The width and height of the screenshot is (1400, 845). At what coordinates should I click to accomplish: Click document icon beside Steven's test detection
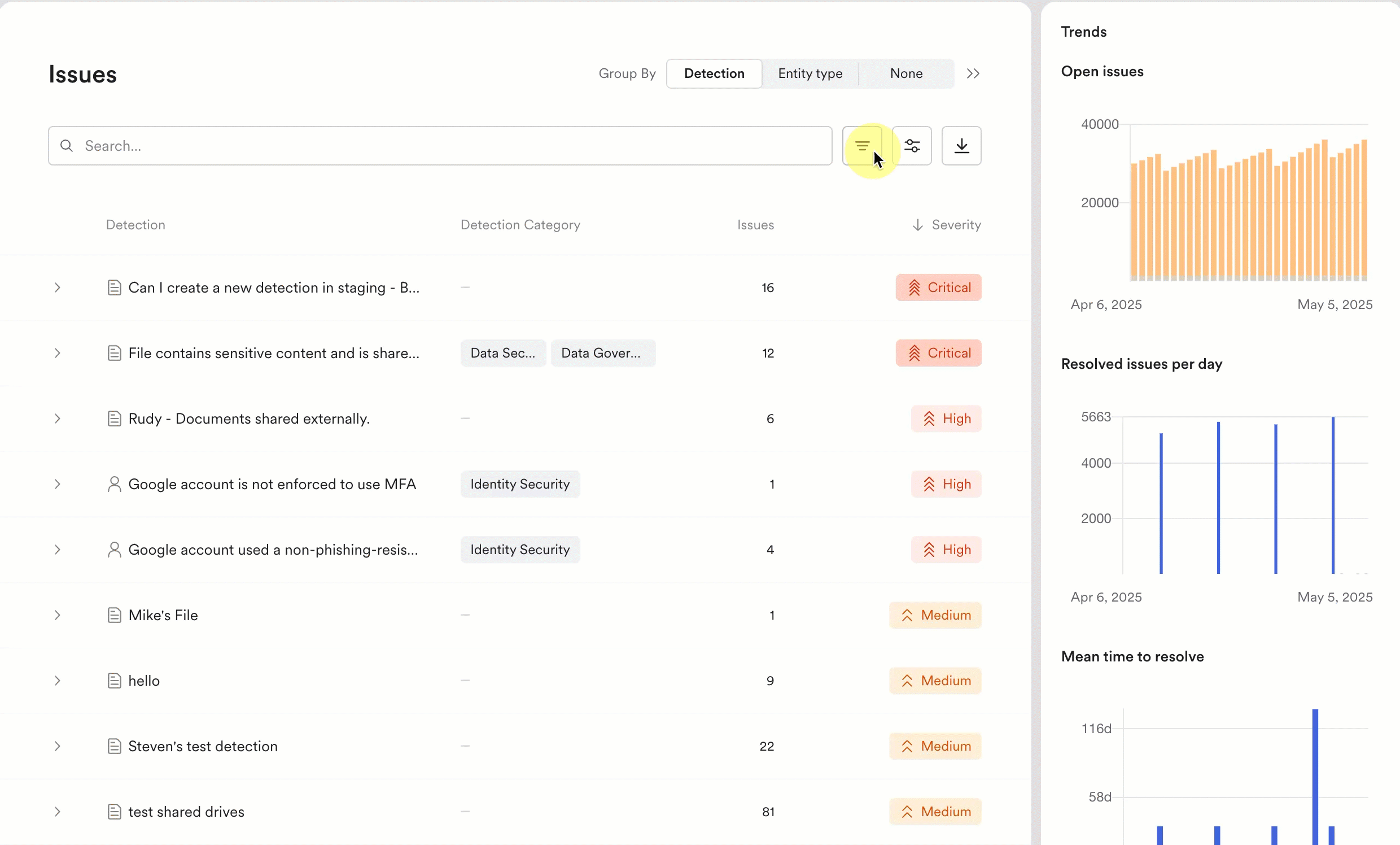[x=114, y=746]
